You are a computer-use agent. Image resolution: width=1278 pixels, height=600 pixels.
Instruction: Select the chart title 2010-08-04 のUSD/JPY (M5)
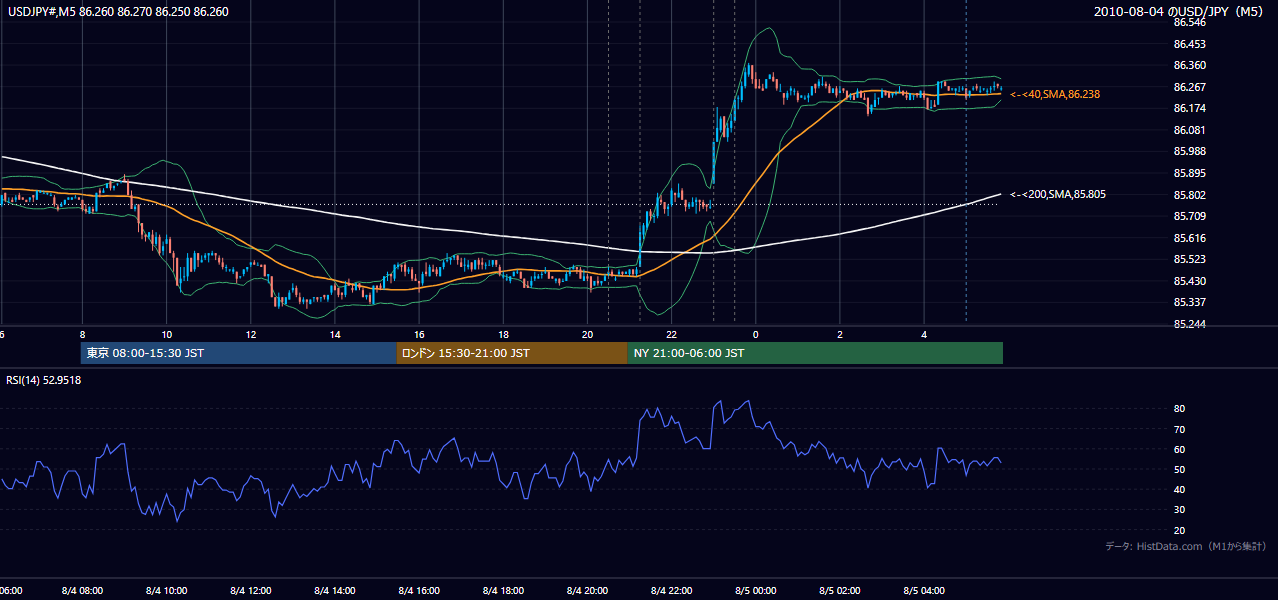[1179, 12]
